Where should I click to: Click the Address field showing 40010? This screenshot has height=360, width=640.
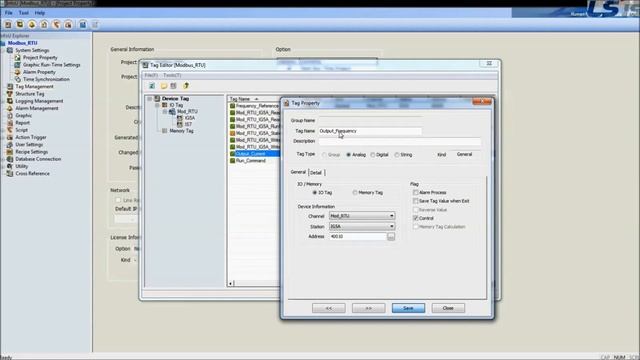[358, 237]
